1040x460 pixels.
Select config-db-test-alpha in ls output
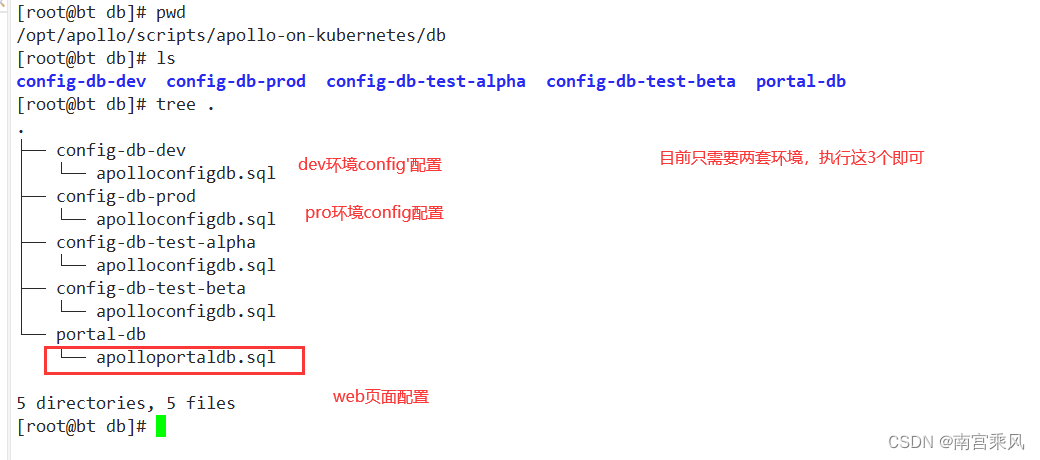point(426,82)
